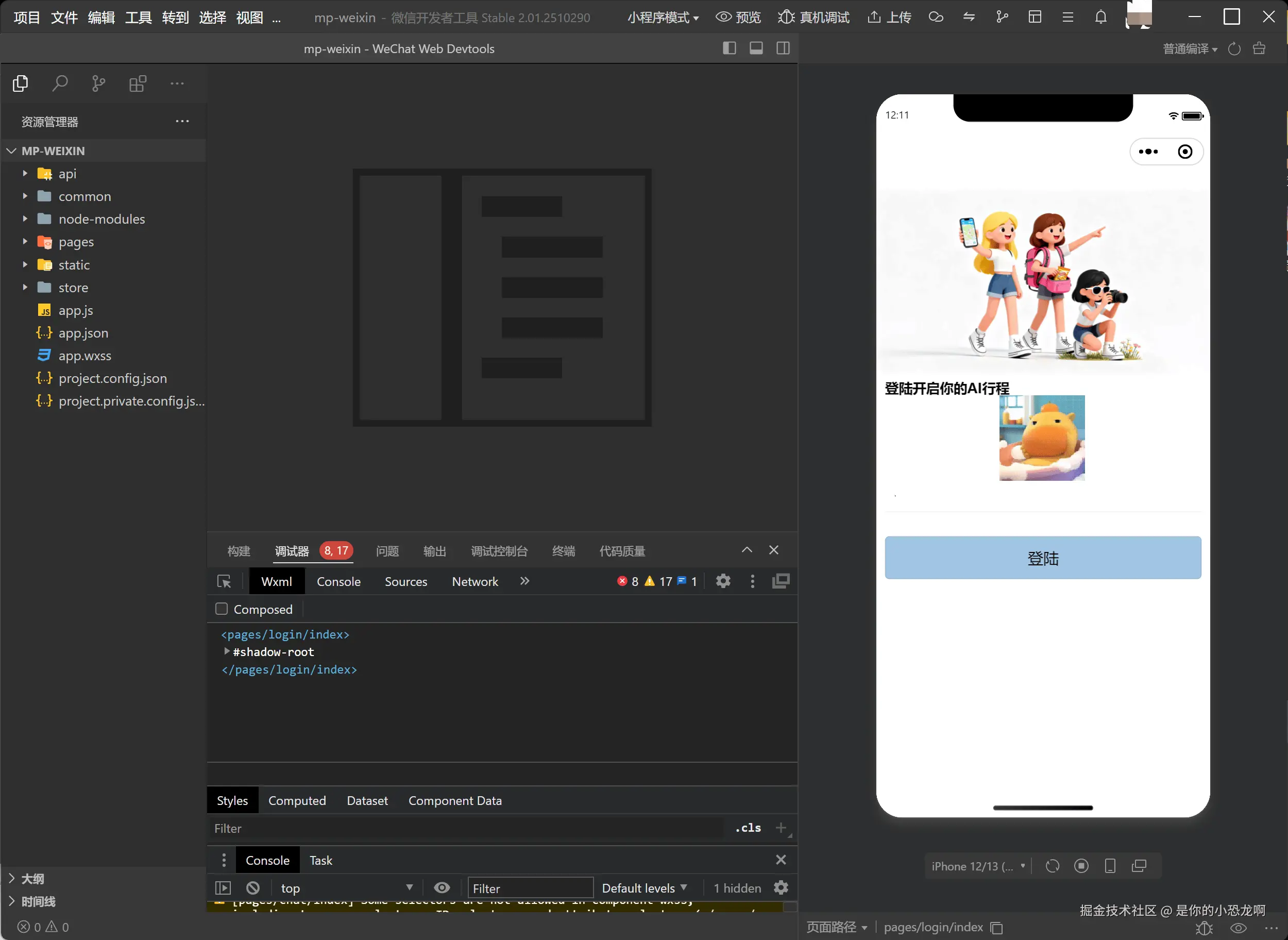1288x940 pixels.
Task: Click the element inspector arrow icon
Action: click(224, 581)
